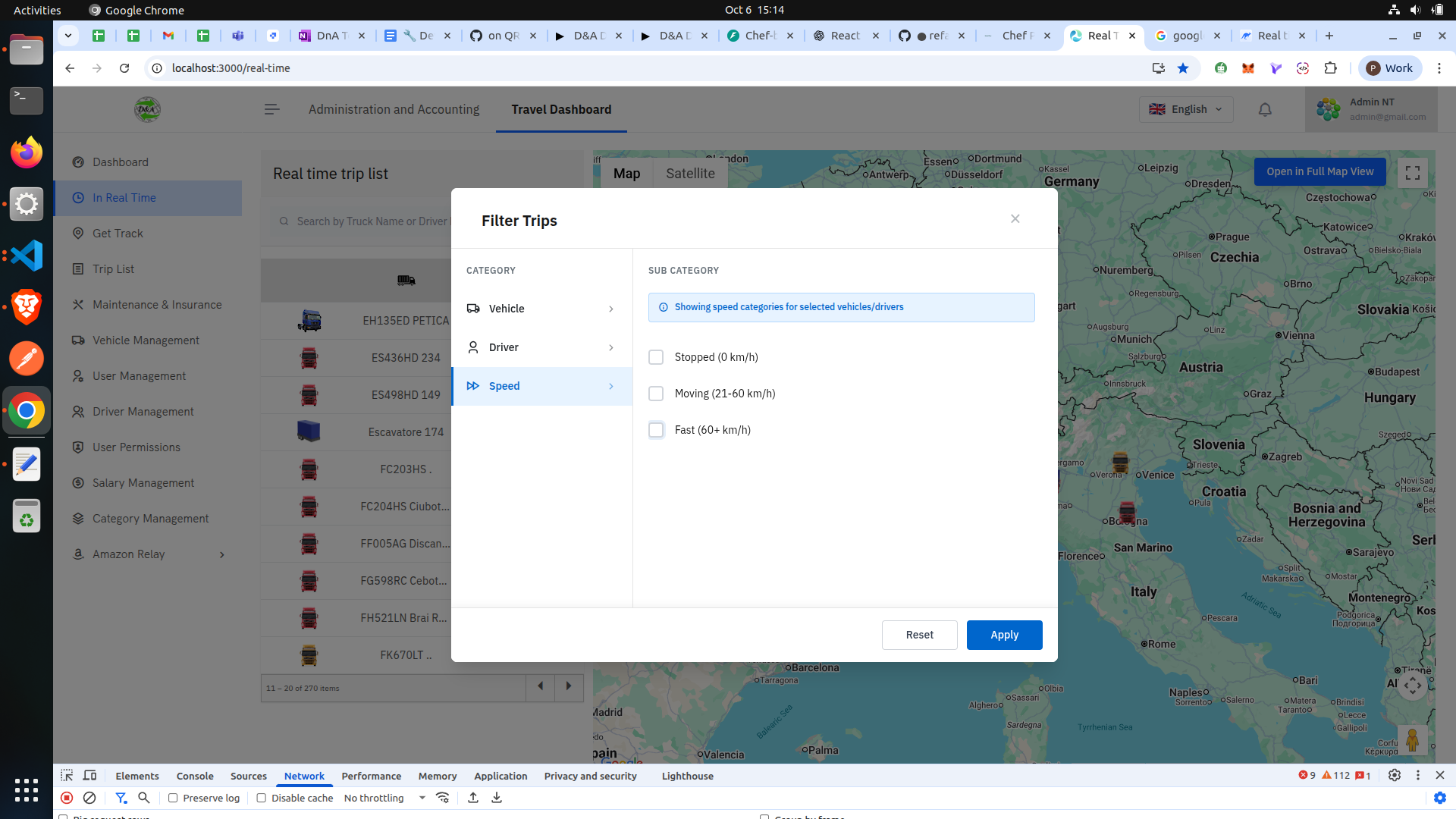The image size is (1456, 819).
Task: Open the English language dropdown
Action: pyautogui.click(x=1185, y=109)
